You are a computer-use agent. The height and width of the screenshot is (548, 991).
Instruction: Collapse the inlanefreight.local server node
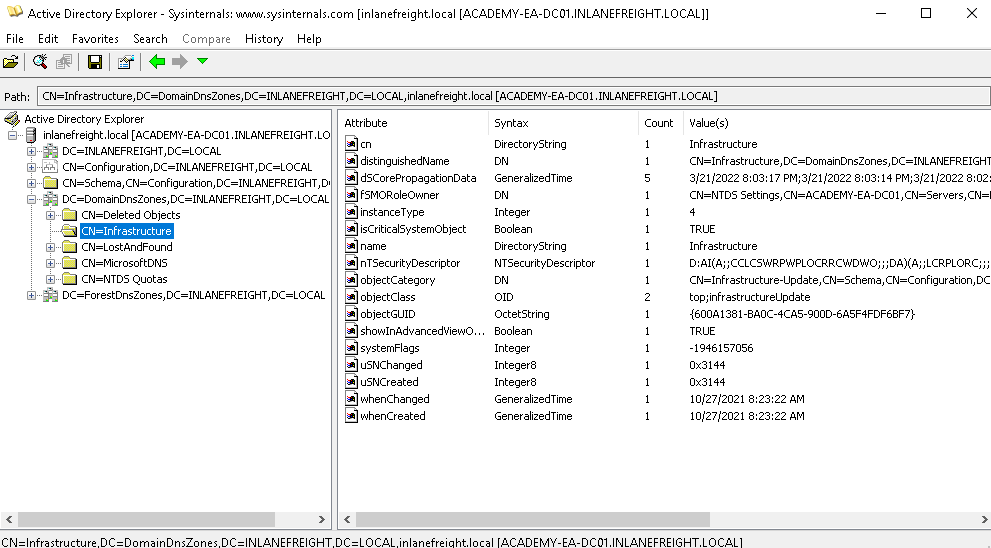click(12, 135)
